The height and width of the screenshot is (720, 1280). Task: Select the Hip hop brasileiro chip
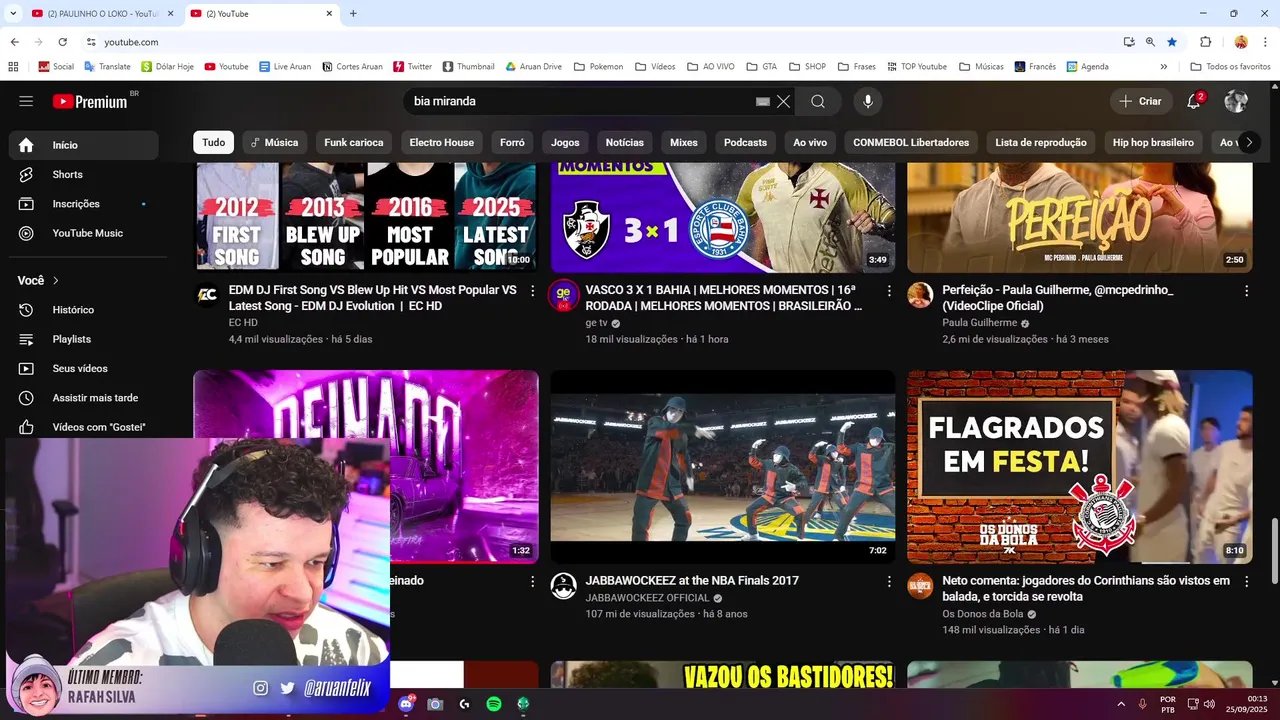[1153, 143]
